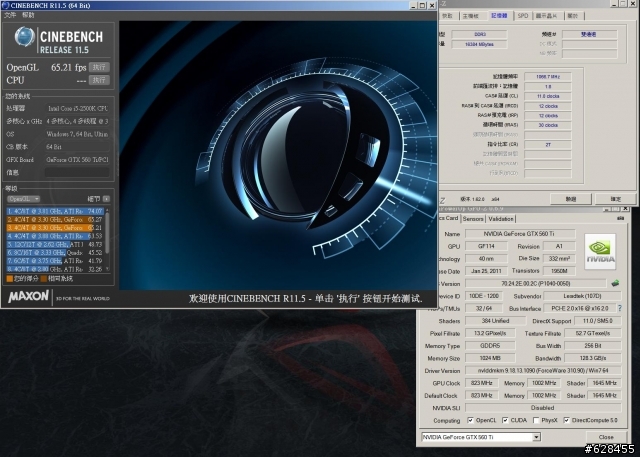The image size is (640, 457).
Task: Click the Driver Version ForceWare 310.90 field
Action: point(543,370)
